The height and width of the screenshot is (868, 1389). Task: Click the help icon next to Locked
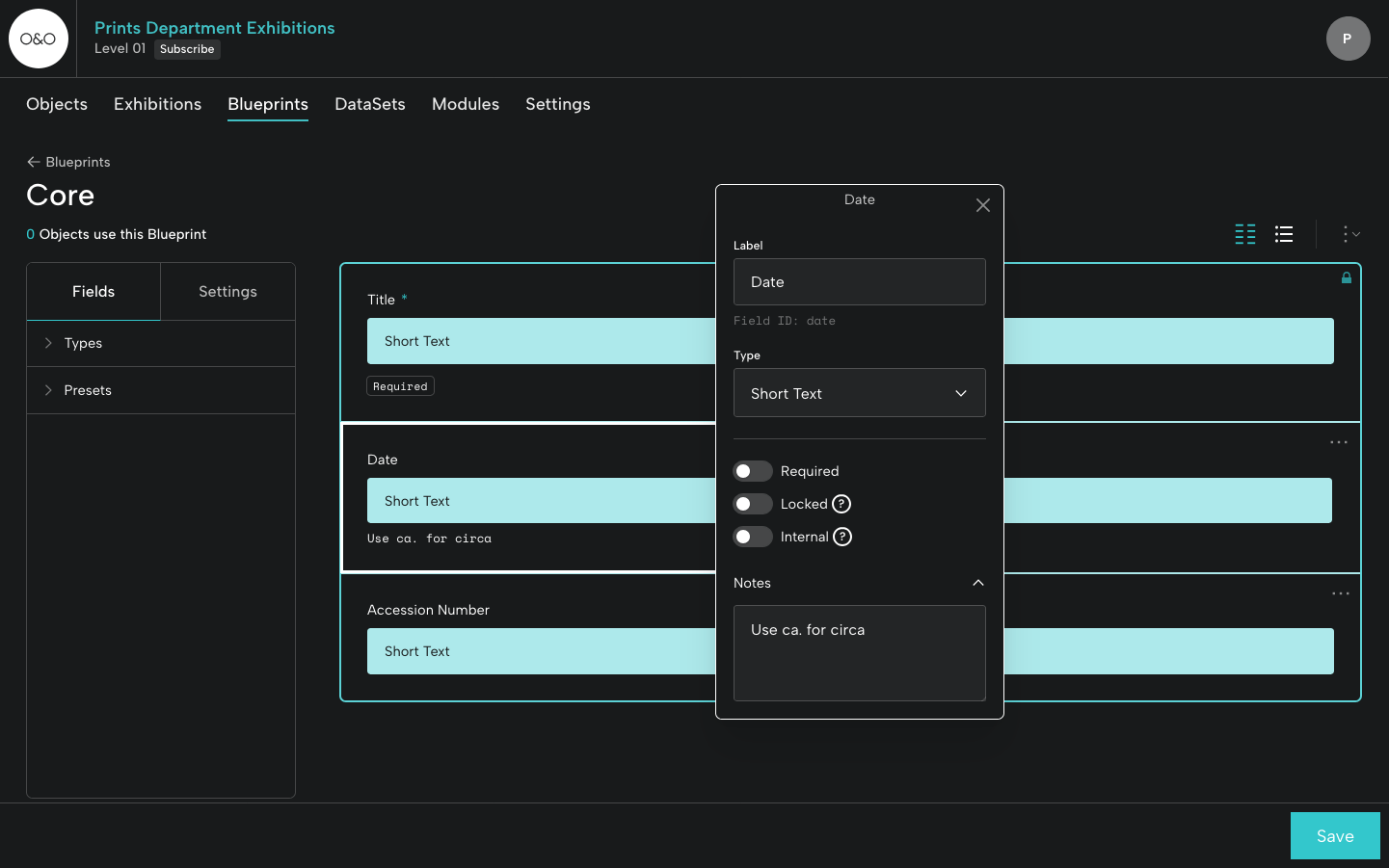pos(841,504)
